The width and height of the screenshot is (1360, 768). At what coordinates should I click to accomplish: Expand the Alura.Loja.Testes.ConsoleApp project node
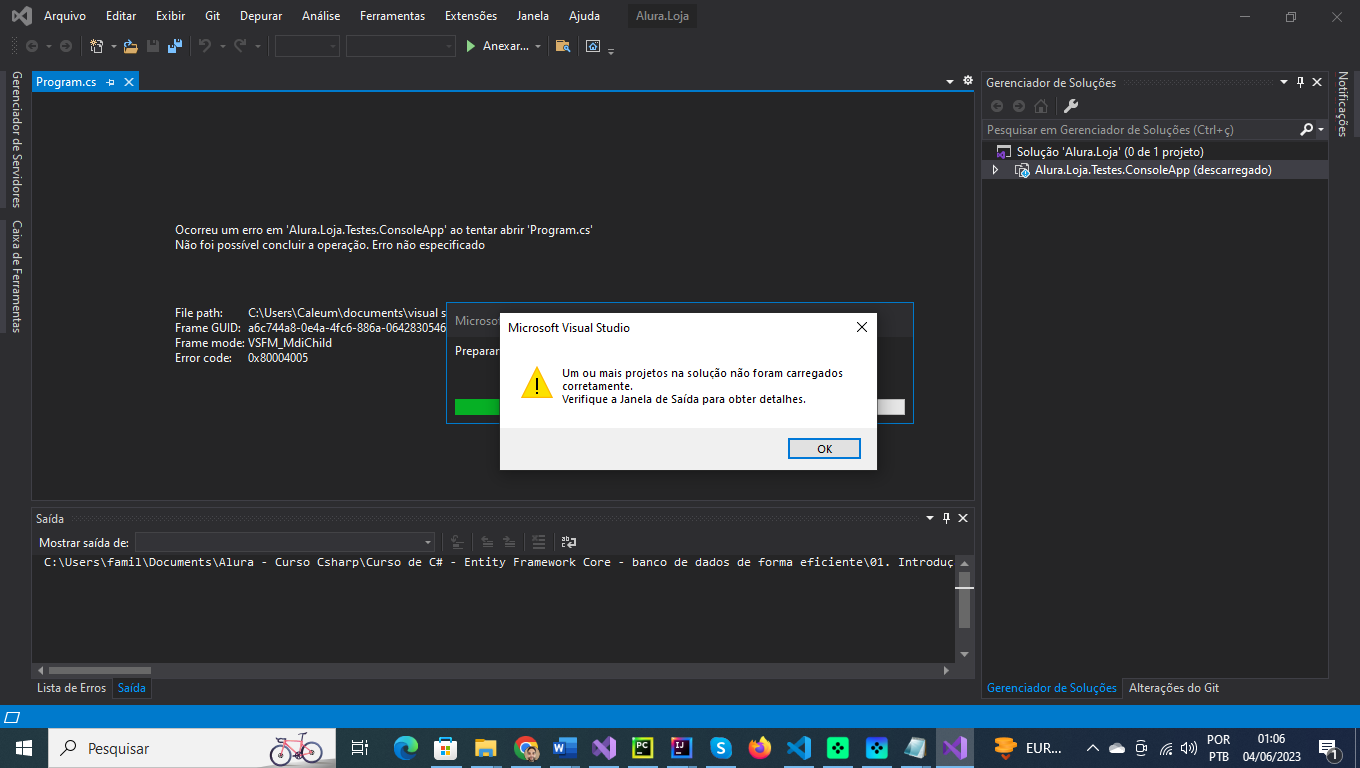[995, 170]
